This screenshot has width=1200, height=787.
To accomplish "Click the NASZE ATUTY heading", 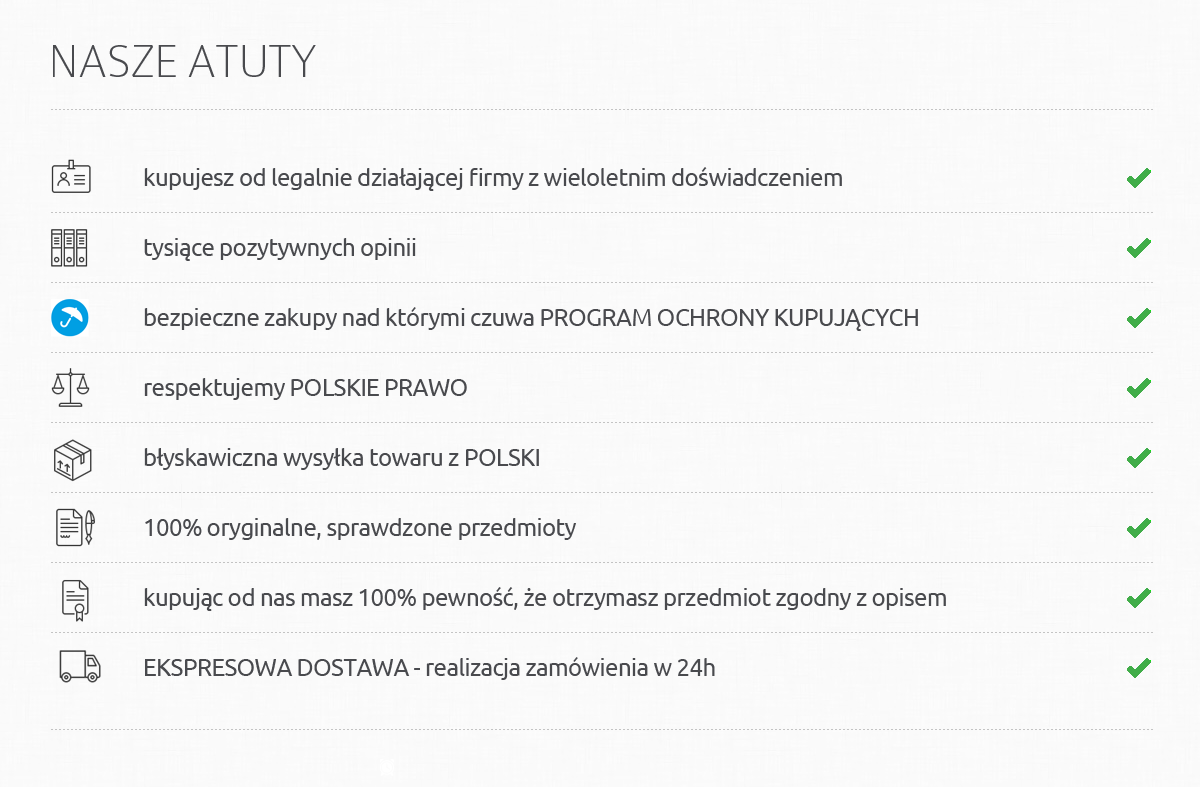I will click(183, 61).
